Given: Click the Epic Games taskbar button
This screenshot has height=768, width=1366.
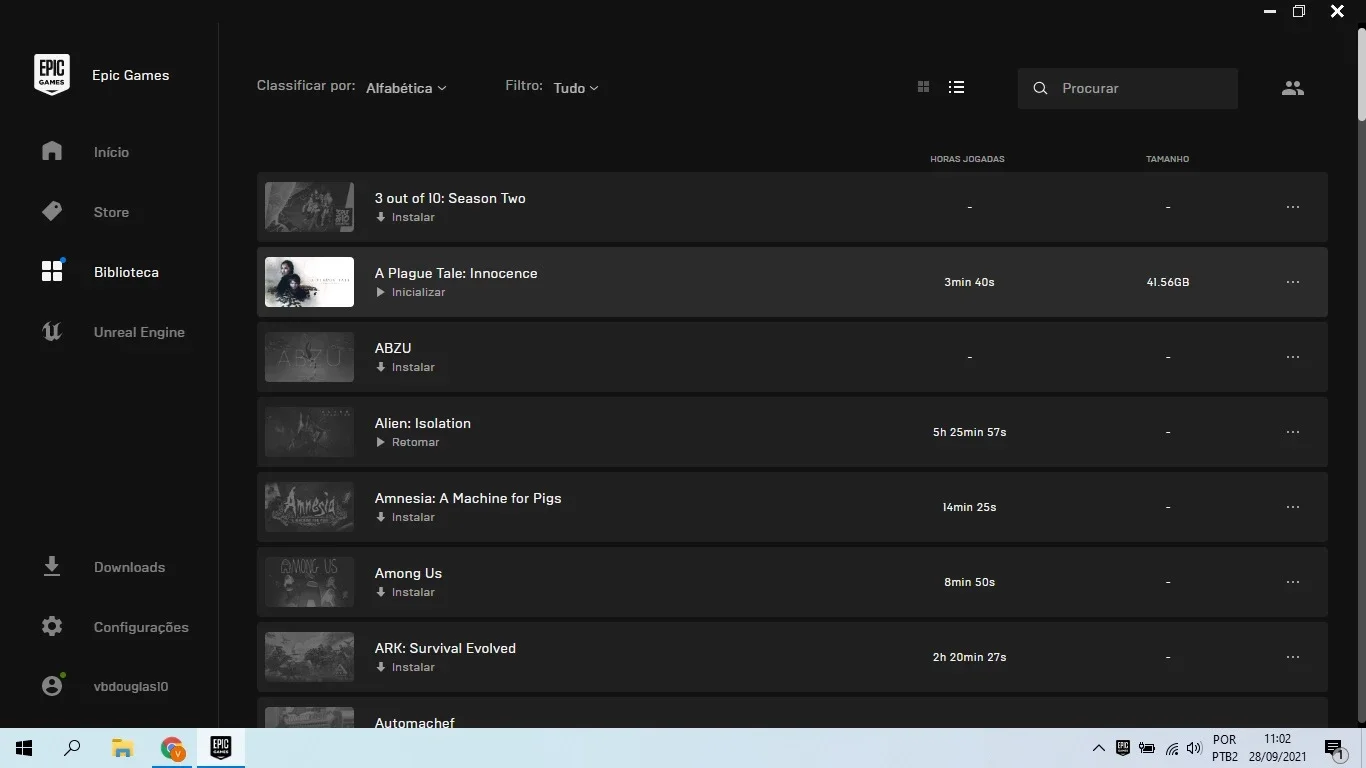Looking at the screenshot, I should pos(221,748).
